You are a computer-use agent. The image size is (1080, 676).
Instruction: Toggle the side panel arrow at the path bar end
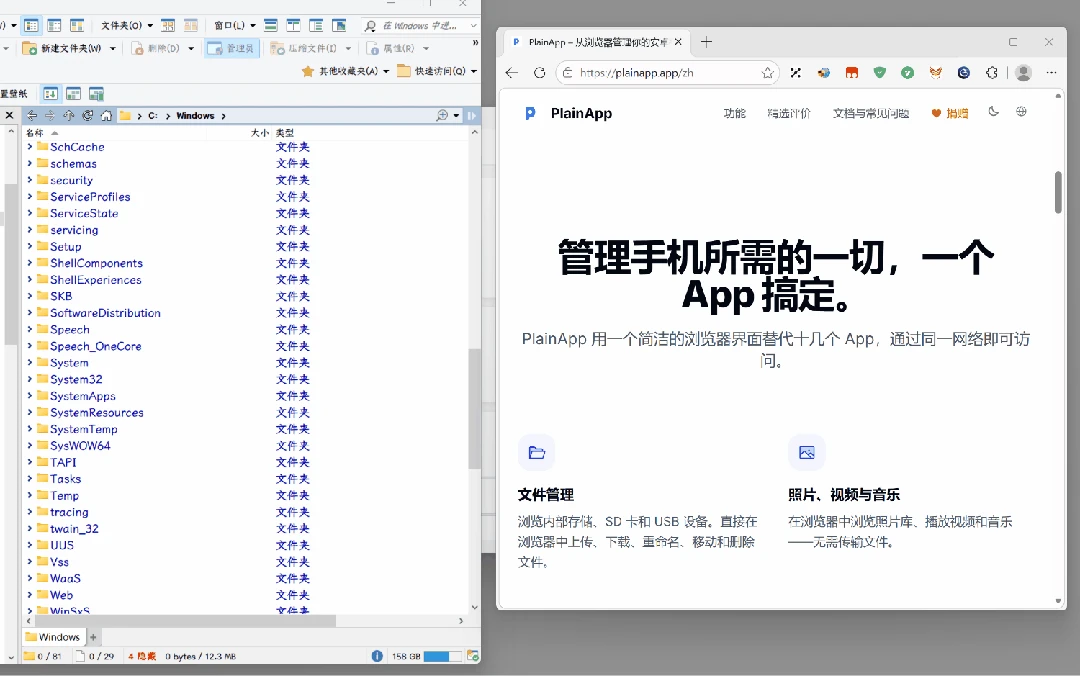472,116
